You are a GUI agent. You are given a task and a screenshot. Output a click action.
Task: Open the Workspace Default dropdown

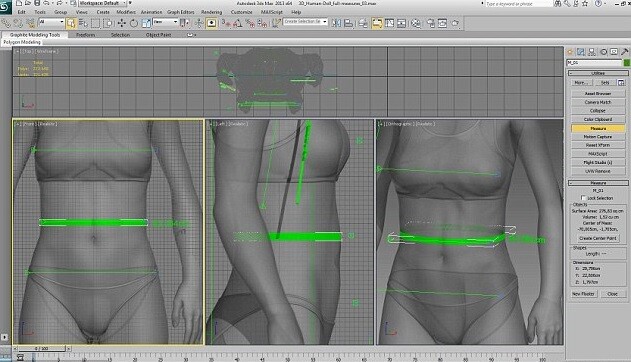[x=103, y=3]
